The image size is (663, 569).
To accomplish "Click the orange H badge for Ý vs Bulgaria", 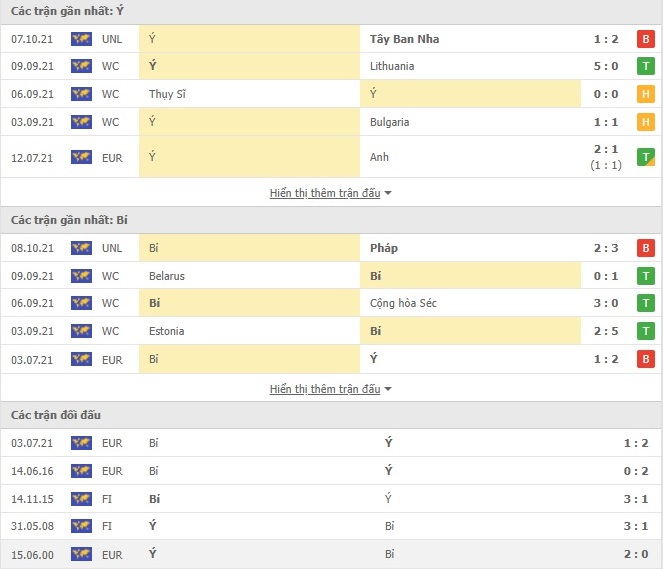I will coord(646,122).
